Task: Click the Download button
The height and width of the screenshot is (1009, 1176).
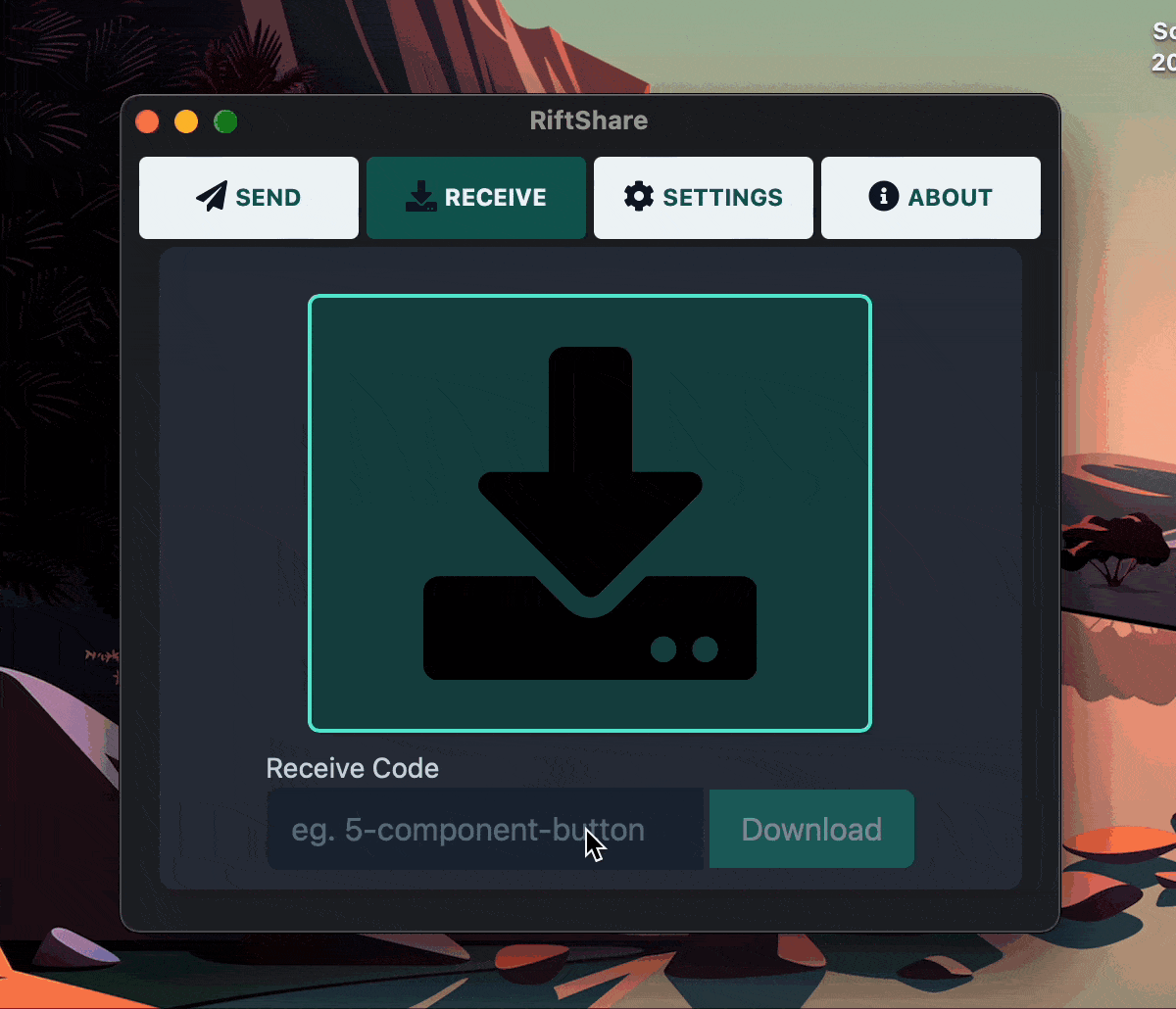Action: 811,829
